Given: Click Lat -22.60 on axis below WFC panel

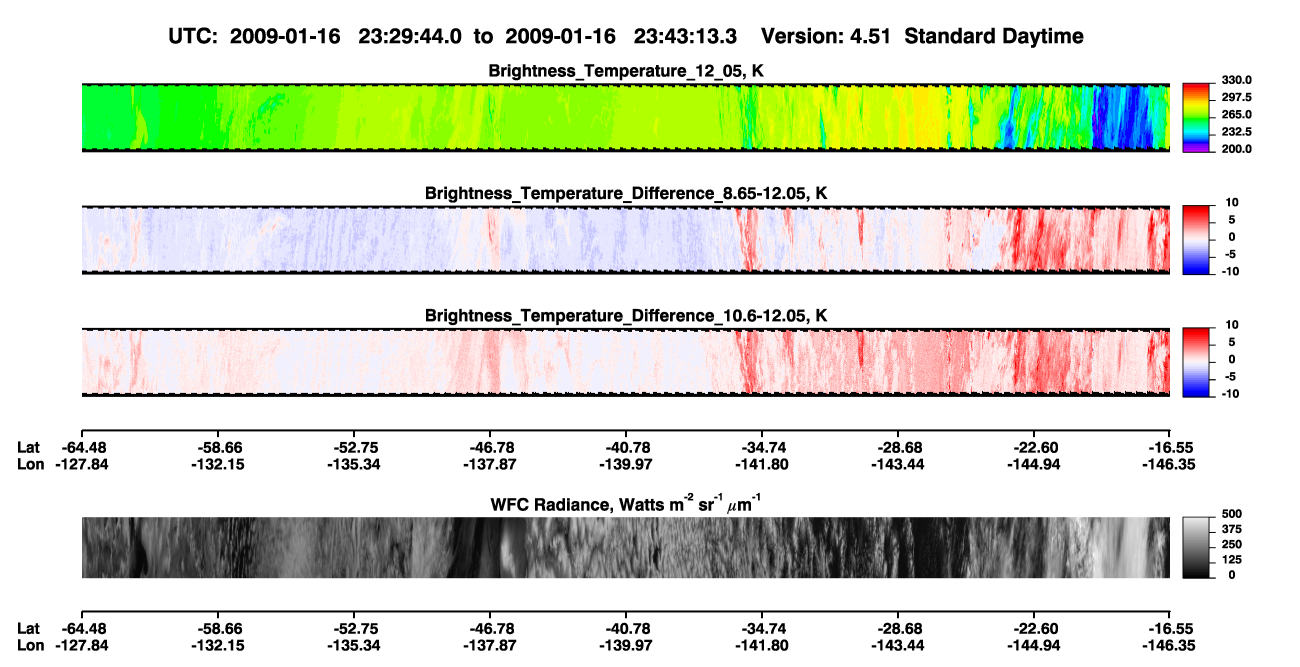Looking at the screenshot, I should [x=1033, y=628].
